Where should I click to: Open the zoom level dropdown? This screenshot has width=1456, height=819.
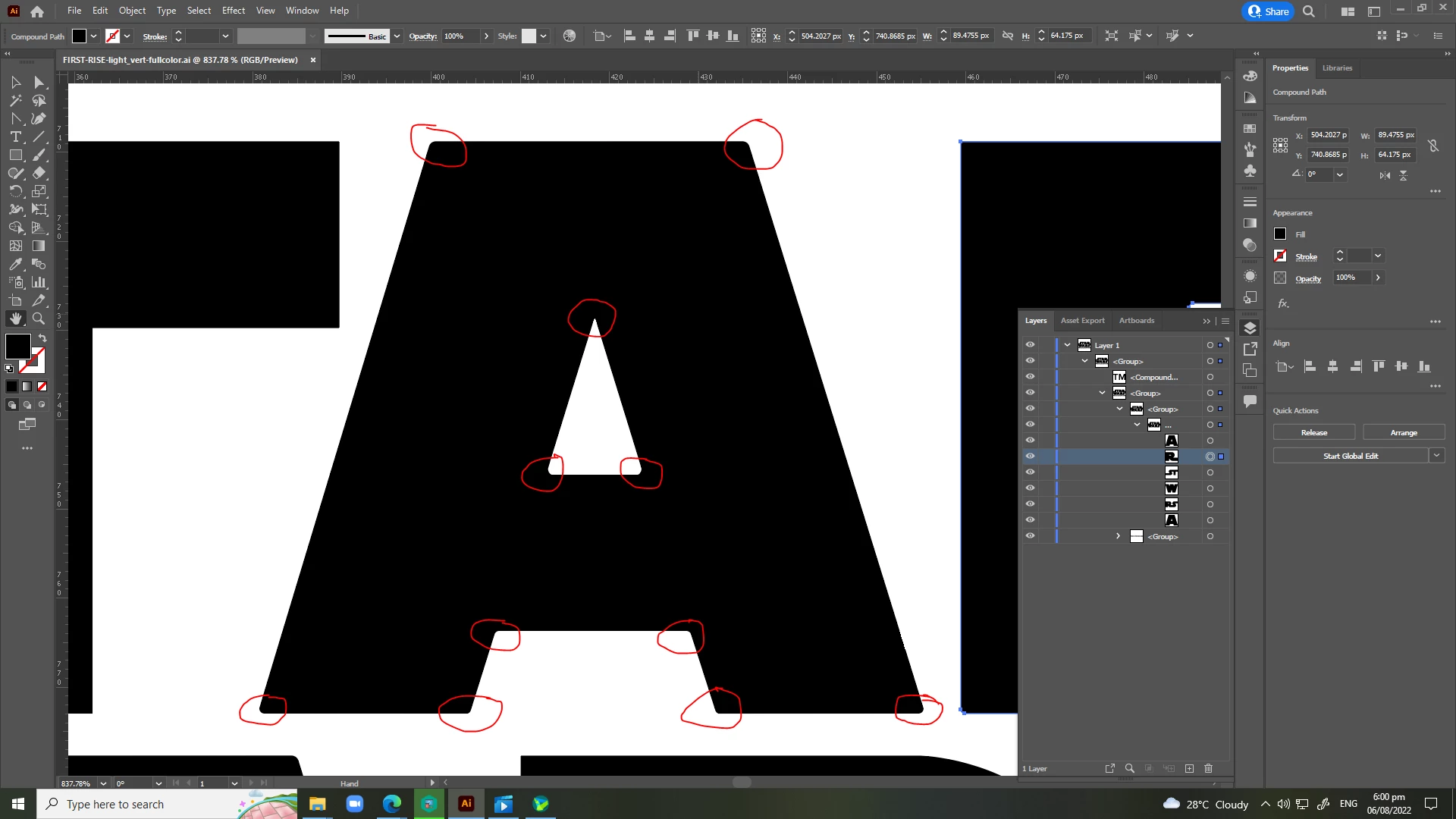pyautogui.click(x=103, y=783)
